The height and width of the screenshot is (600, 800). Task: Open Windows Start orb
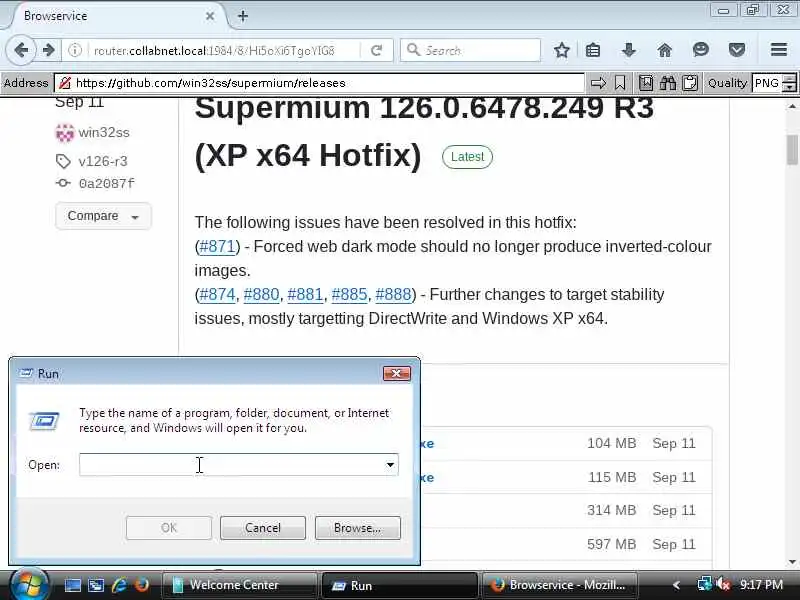tap(29, 585)
